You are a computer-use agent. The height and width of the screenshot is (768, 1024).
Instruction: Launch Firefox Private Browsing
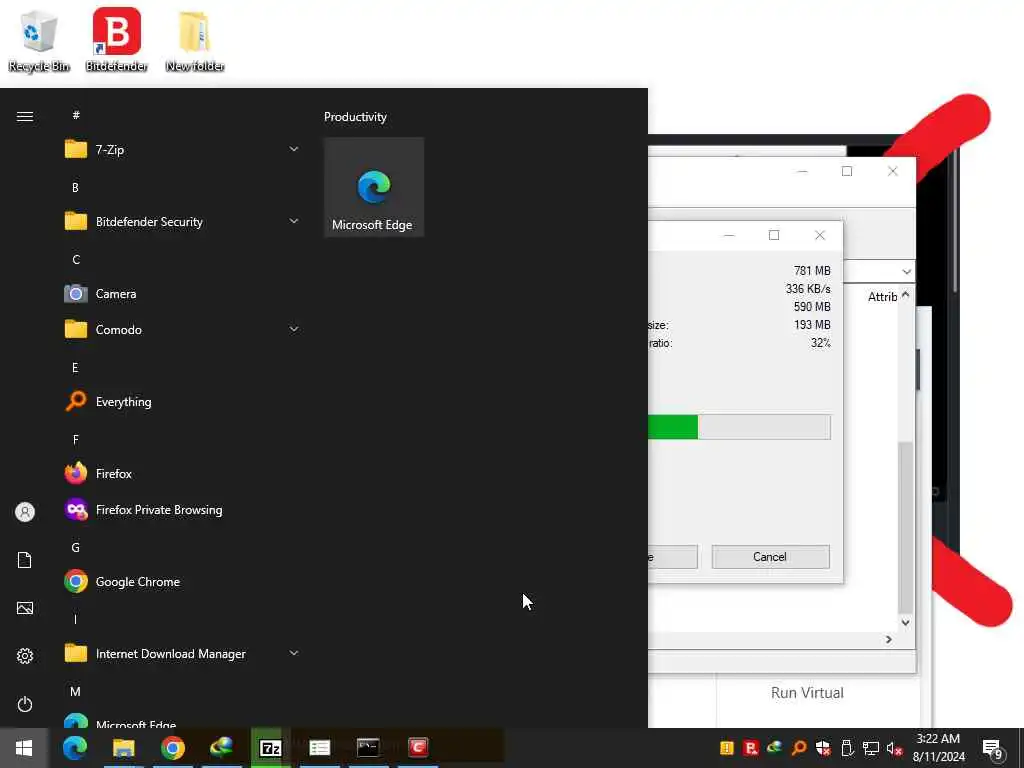tap(182, 509)
